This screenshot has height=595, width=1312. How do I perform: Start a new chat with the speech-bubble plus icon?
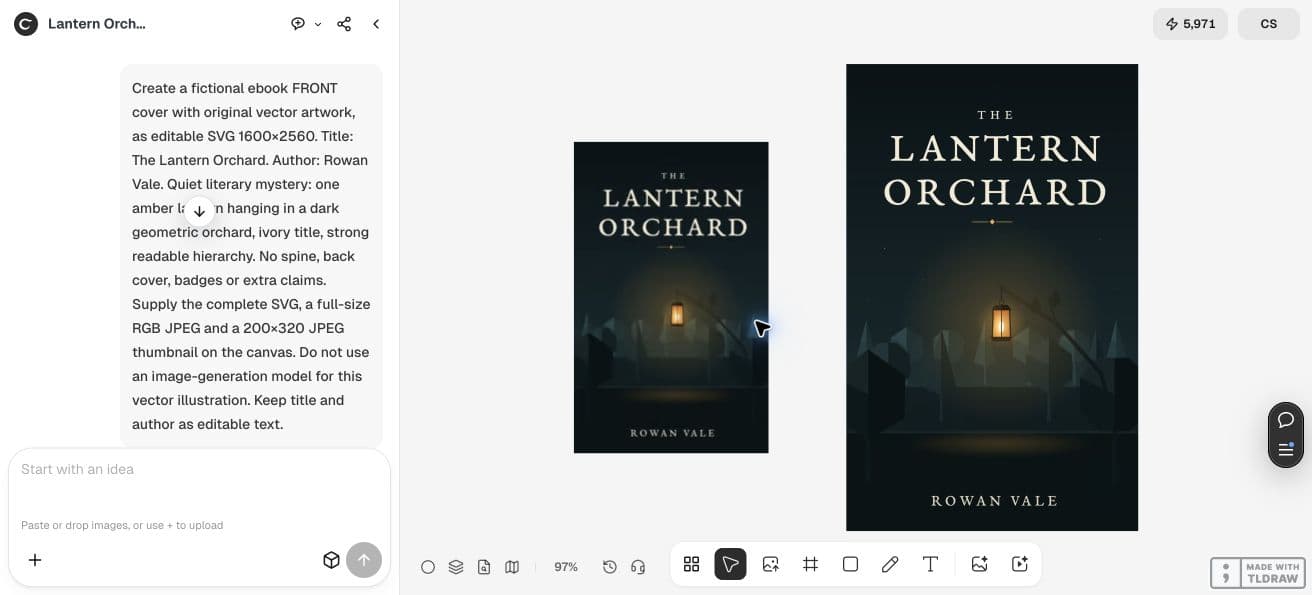tap(298, 24)
